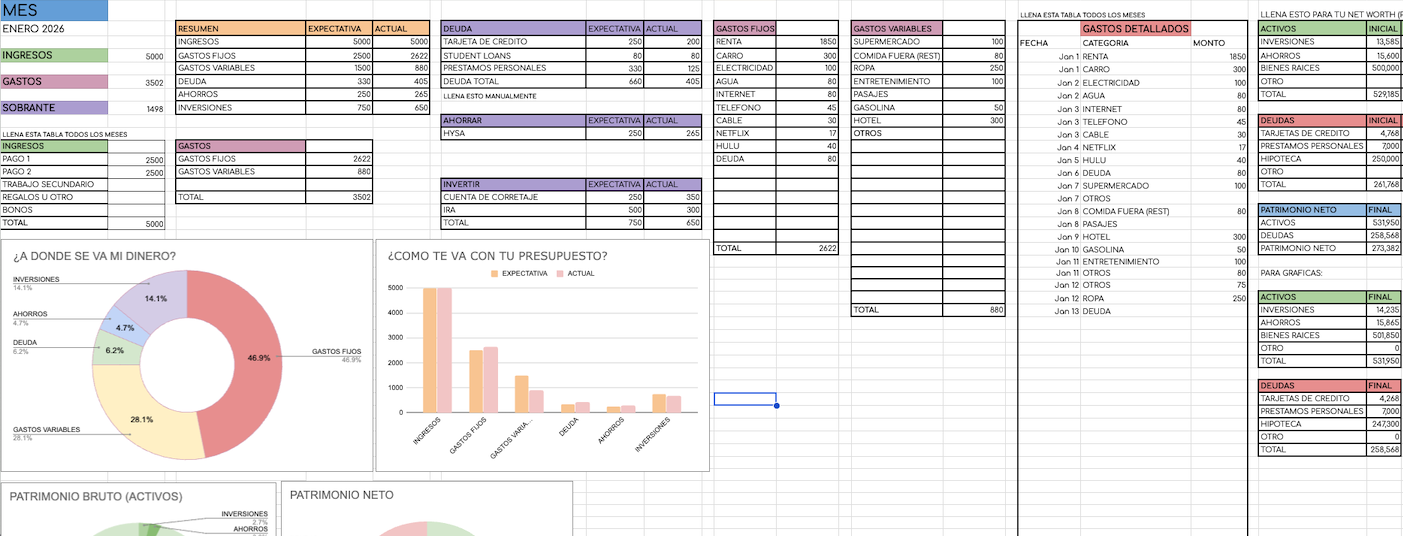Click the orange EXPECTATIVA legend swatch
Viewport: 1403px width, 536px height.
pyautogui.click(x=494, y=273)
